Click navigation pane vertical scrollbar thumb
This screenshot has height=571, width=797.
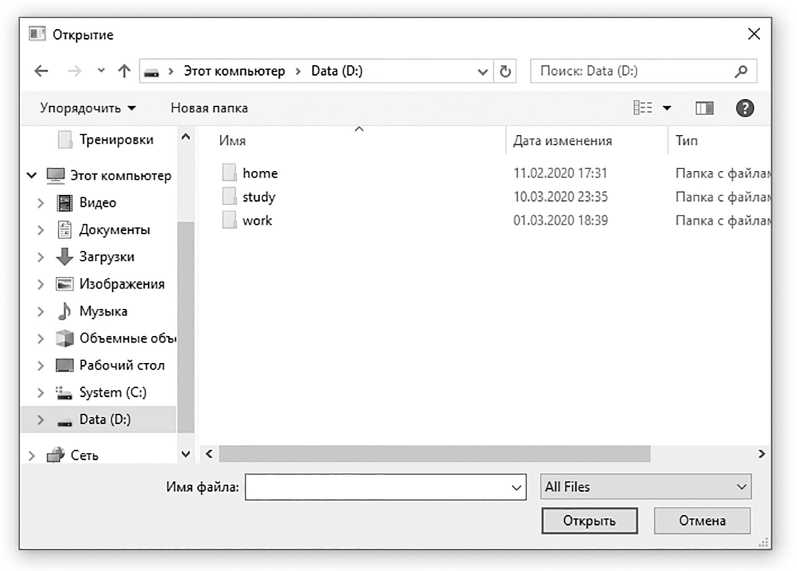[186, 327]
